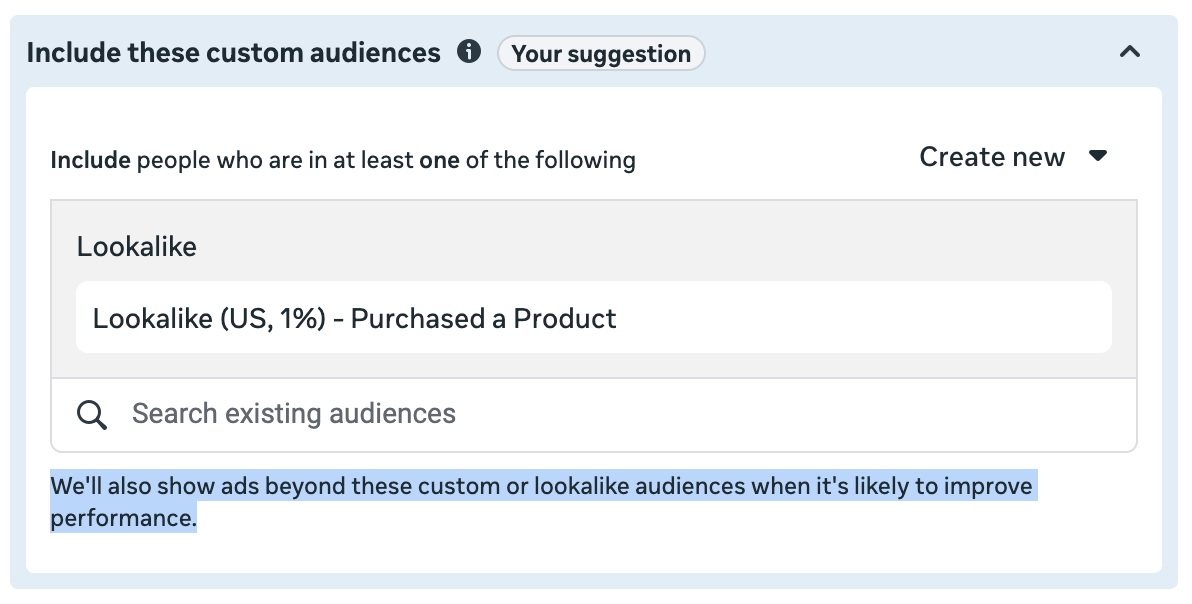Collapse the custom audiences section with chevron

1130,52
